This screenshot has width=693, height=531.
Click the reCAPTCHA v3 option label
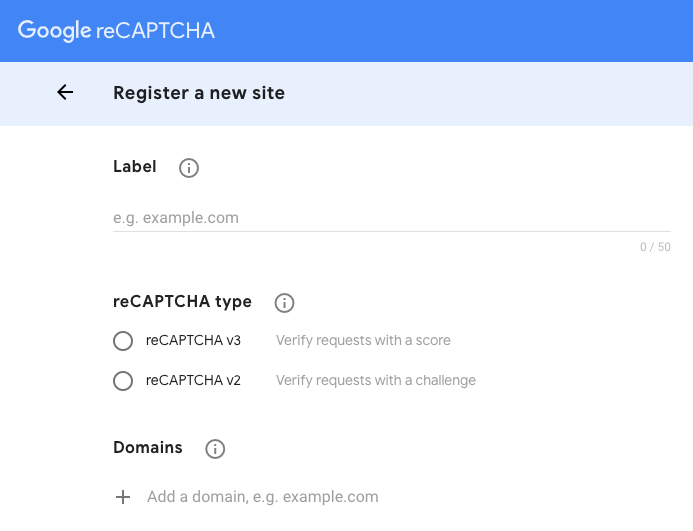pyautogui.click(x=193, y=340)
